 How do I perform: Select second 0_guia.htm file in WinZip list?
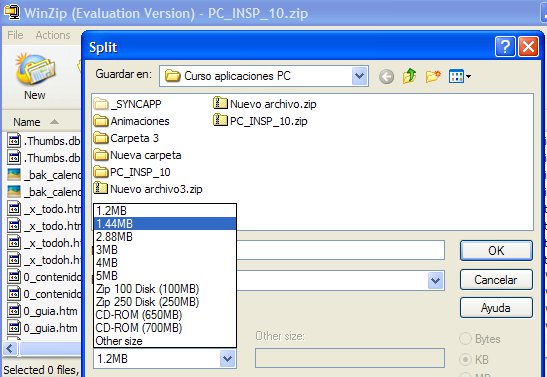(42, 328)
